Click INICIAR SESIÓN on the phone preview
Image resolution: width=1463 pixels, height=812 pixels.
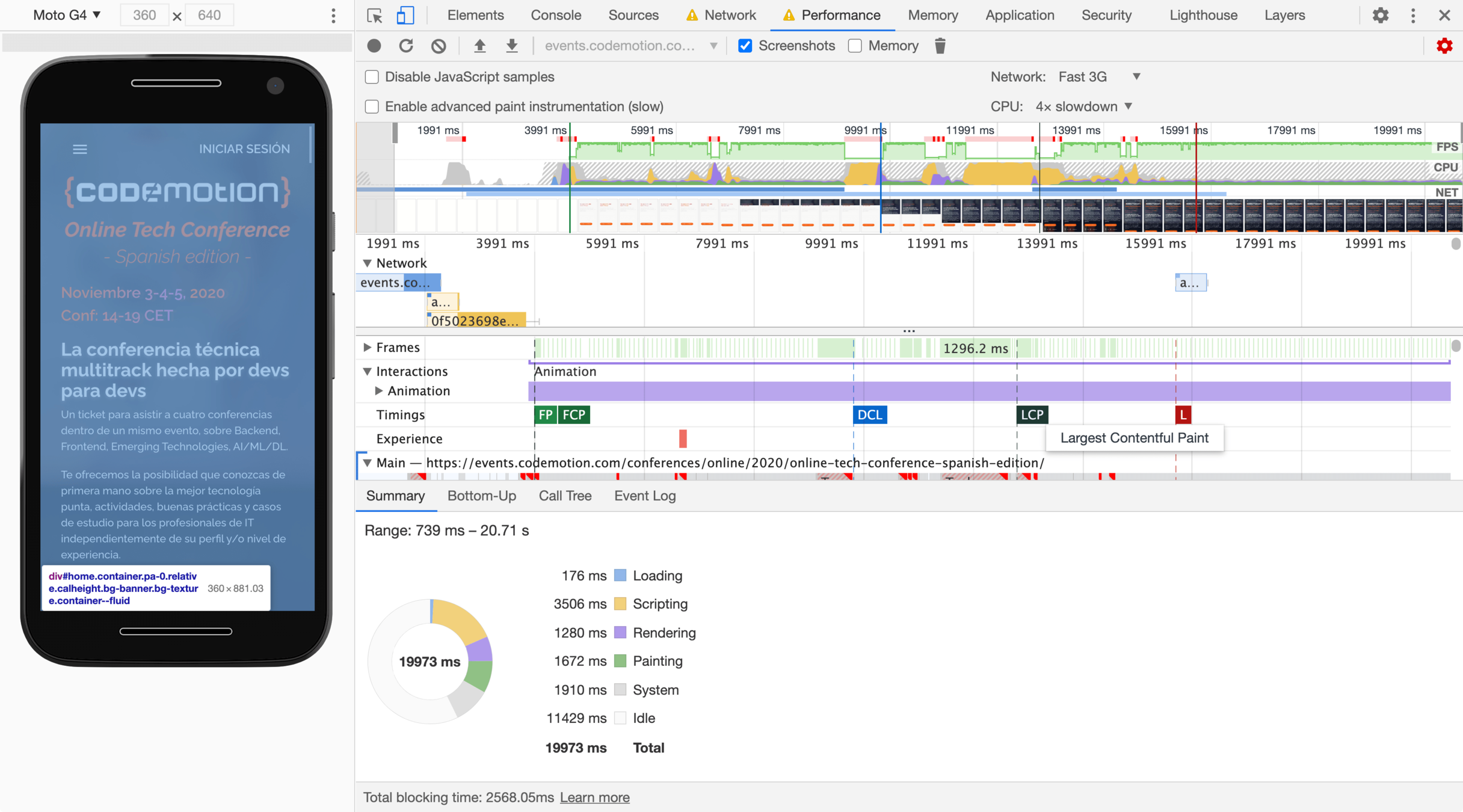point(244,149)
